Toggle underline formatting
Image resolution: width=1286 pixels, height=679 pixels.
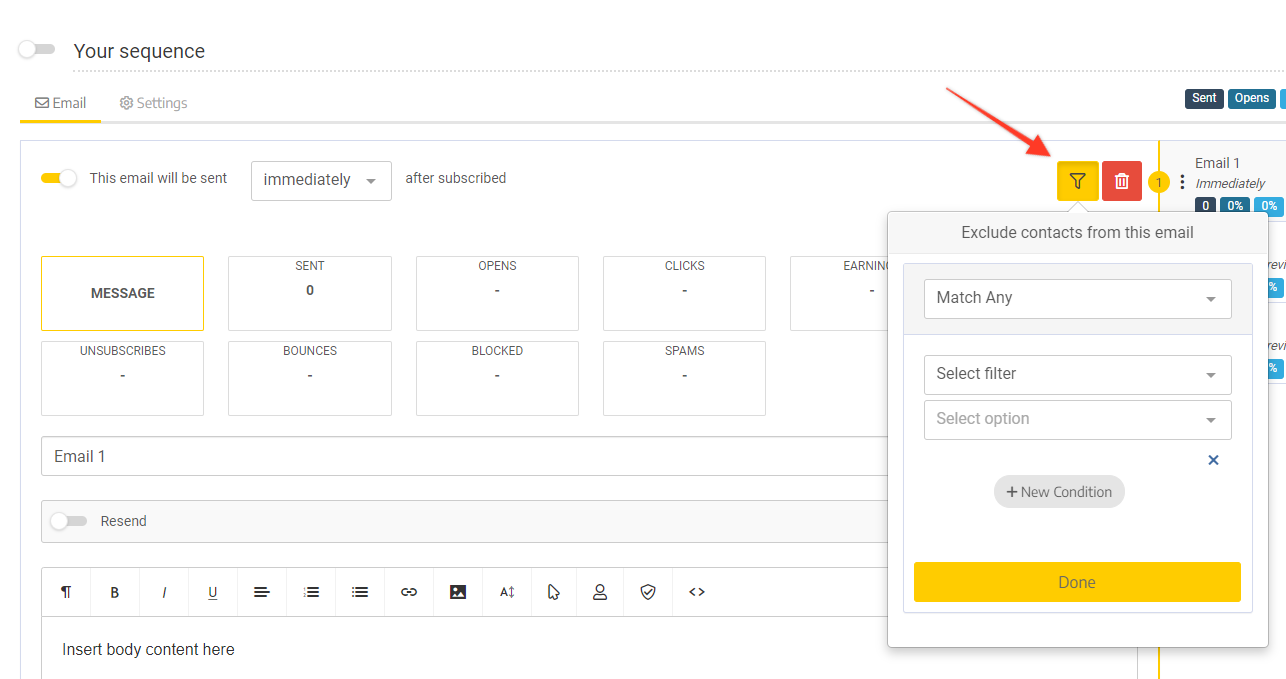pos(213,592)
